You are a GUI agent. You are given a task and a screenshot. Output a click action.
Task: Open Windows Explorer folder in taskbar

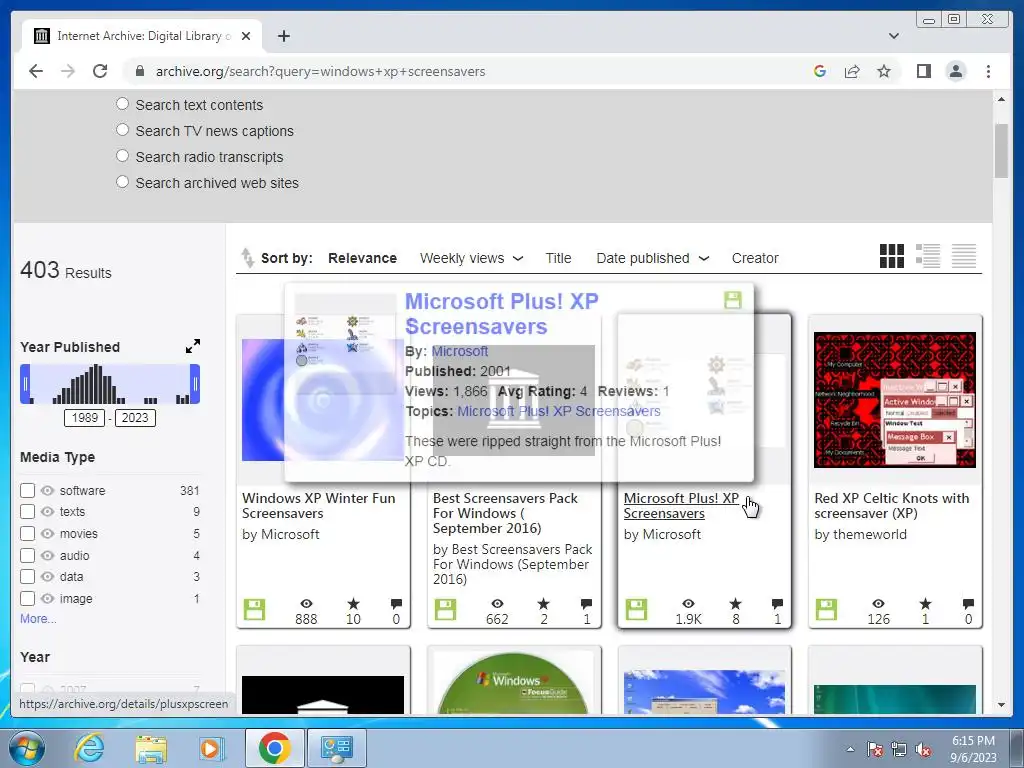(151, 748)
